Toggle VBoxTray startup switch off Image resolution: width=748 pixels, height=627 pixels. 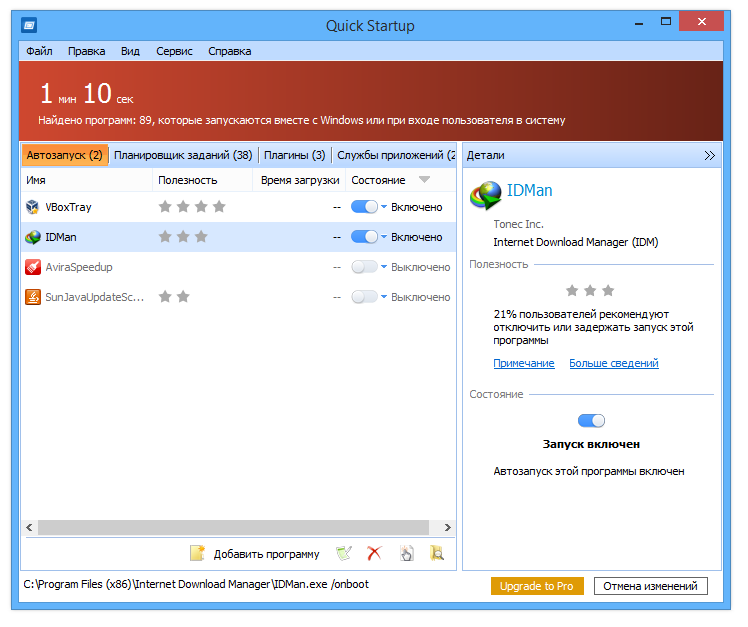364,207
